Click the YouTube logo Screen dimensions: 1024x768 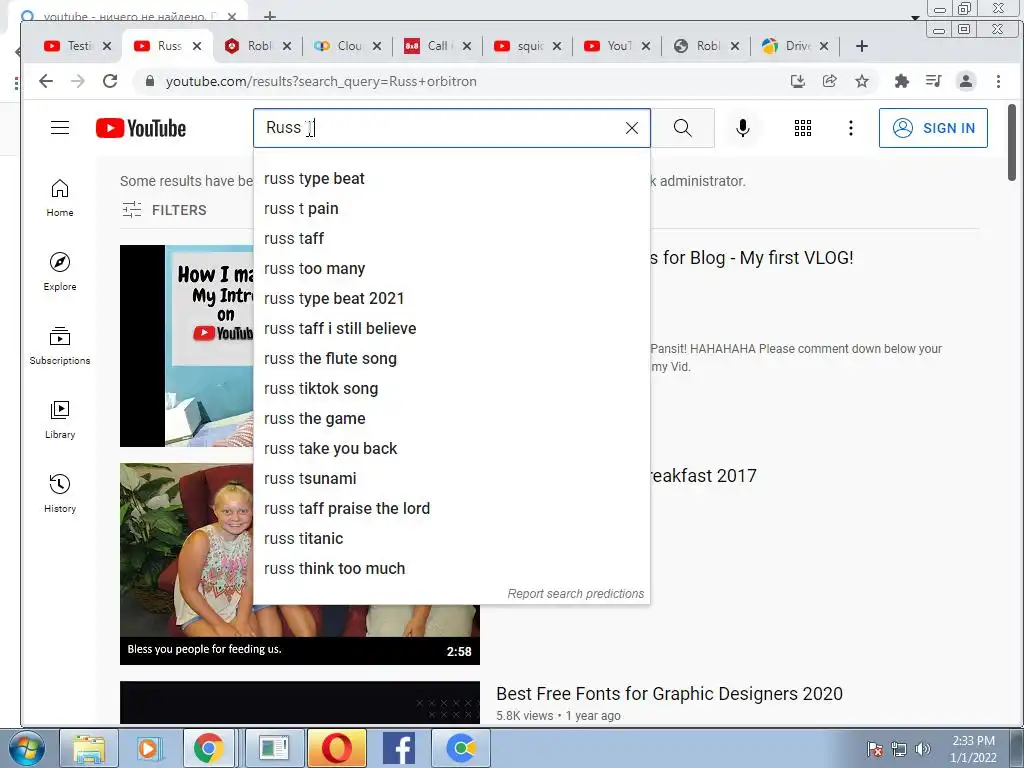click(x=140, y=128)
